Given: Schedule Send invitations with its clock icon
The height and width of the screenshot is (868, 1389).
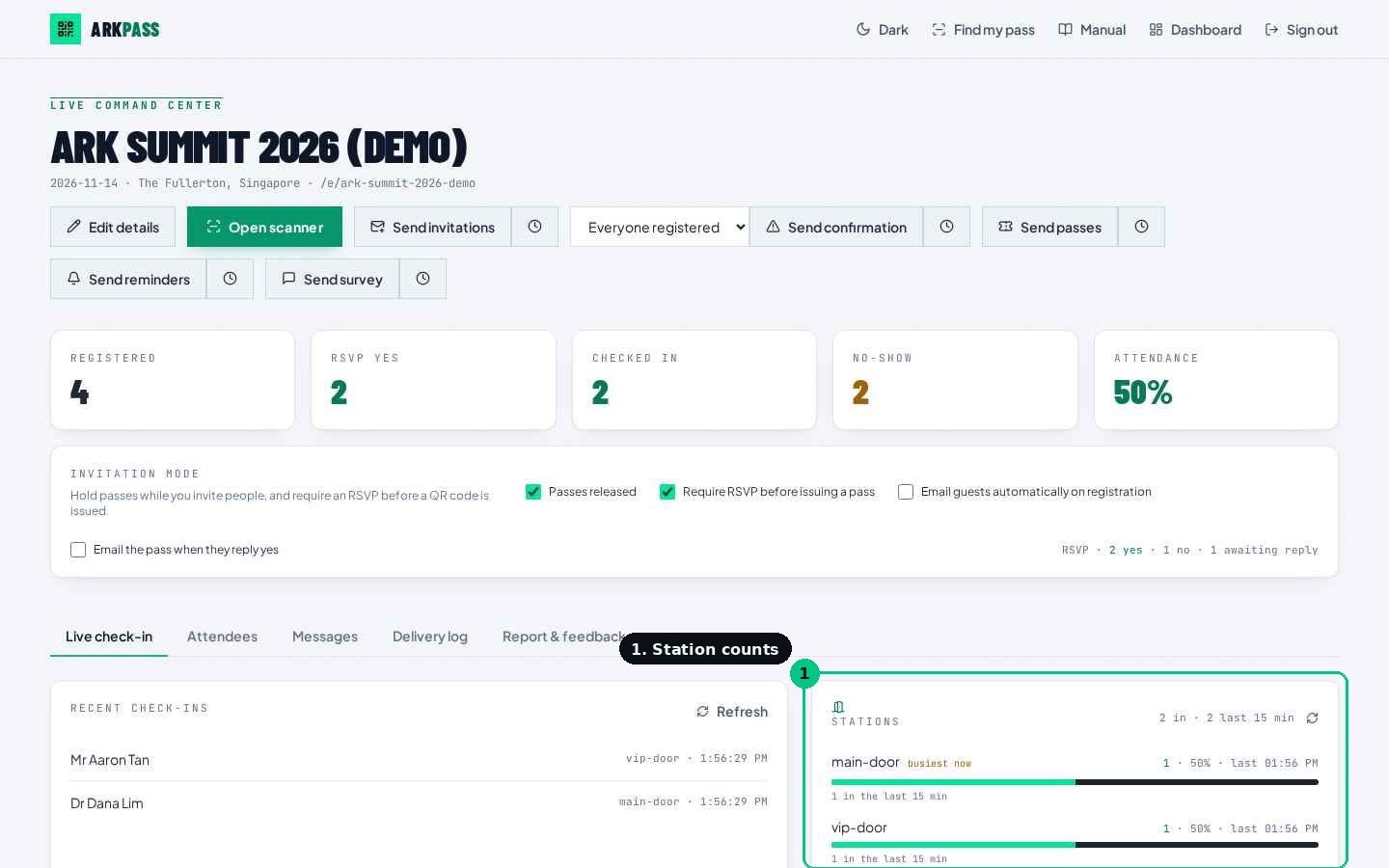Looking at the screenshot, I should click(534, 227).
